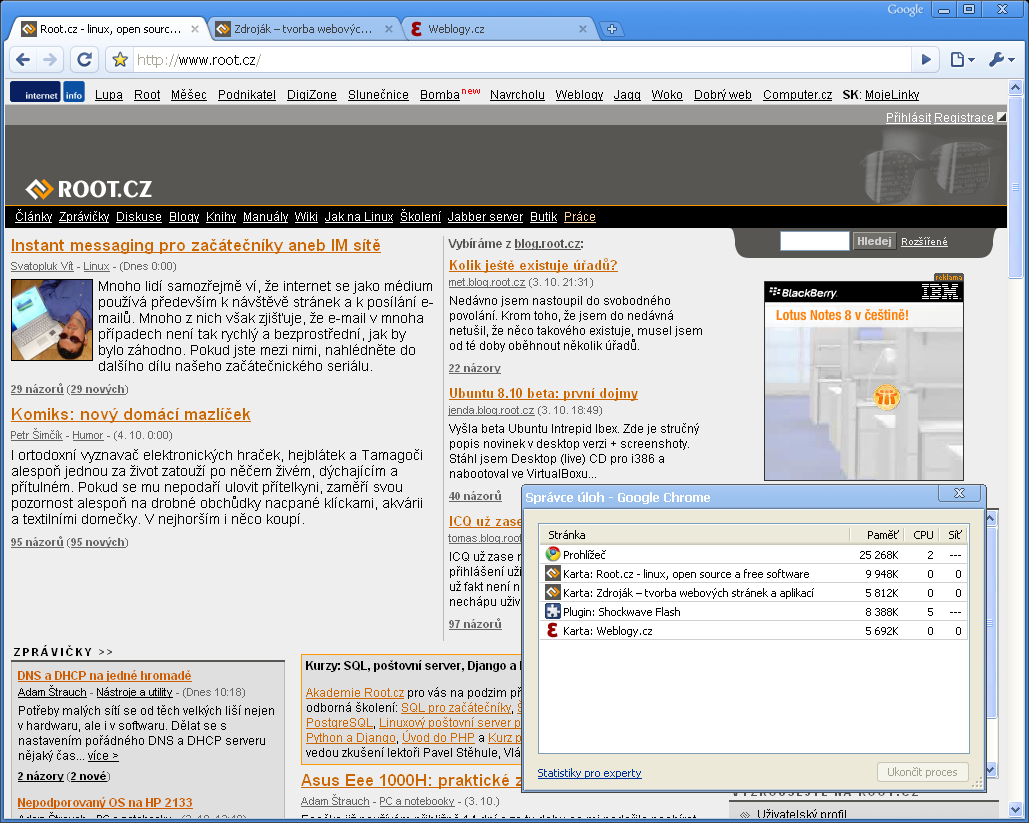The height and width of the screenshot is (823, 1029).
Task: Sort task list by CPU column
Action: click(921, 535)
